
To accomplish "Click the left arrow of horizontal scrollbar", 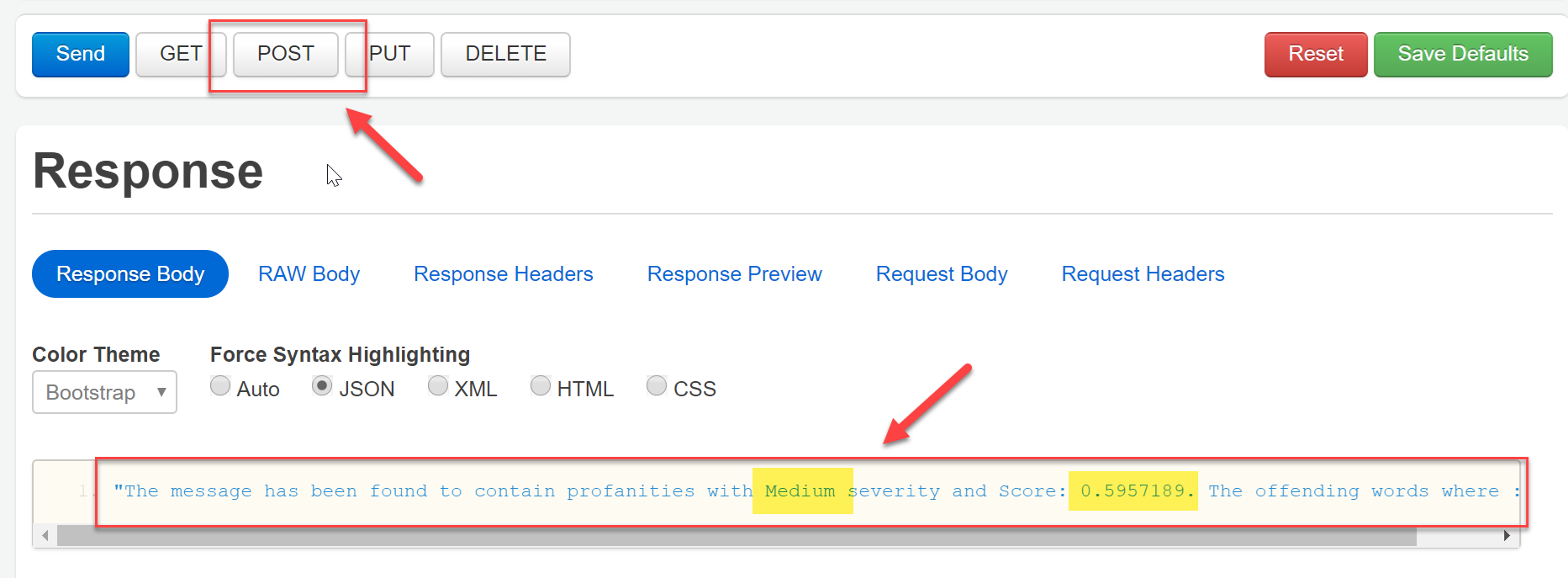I will (x=45, y=536).
